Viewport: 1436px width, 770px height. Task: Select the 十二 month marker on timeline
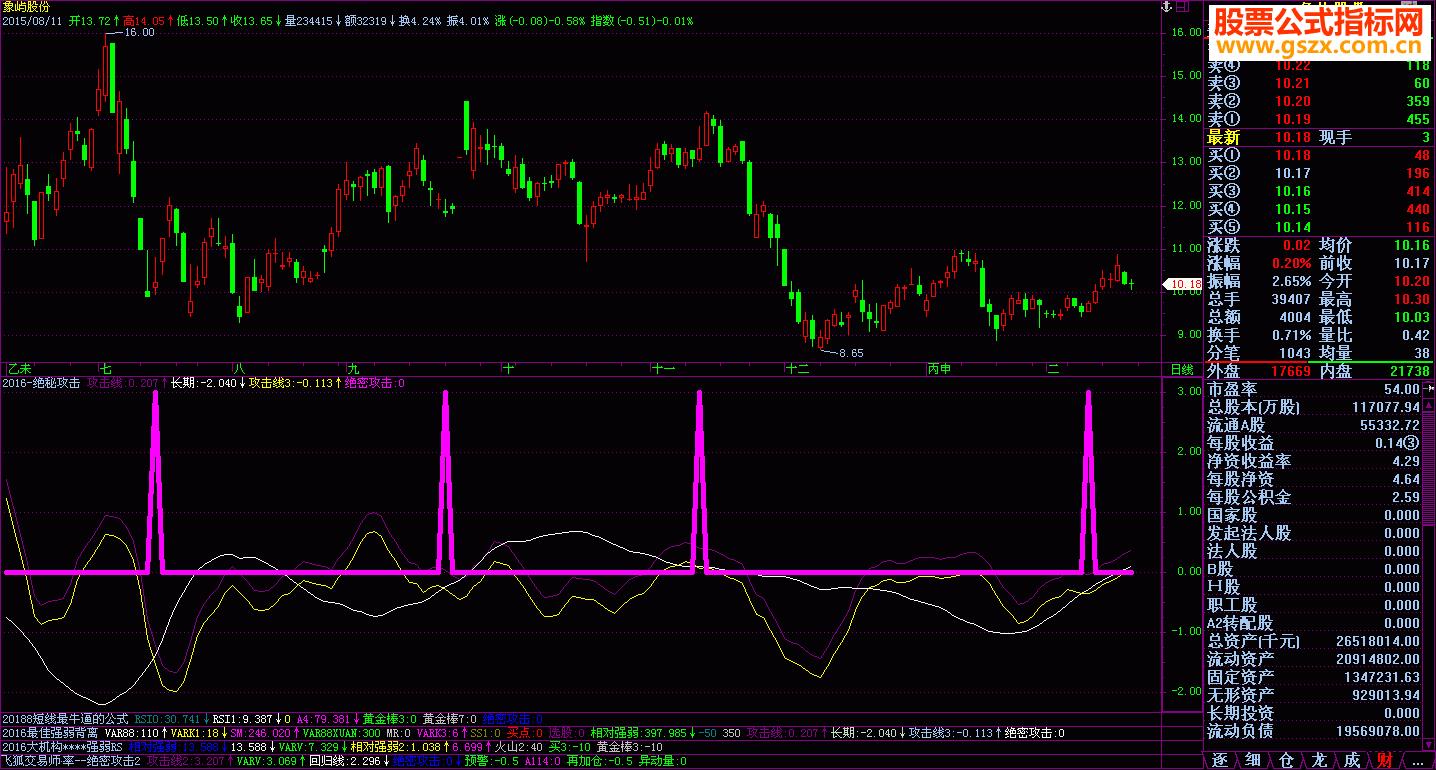pos(797,369)
